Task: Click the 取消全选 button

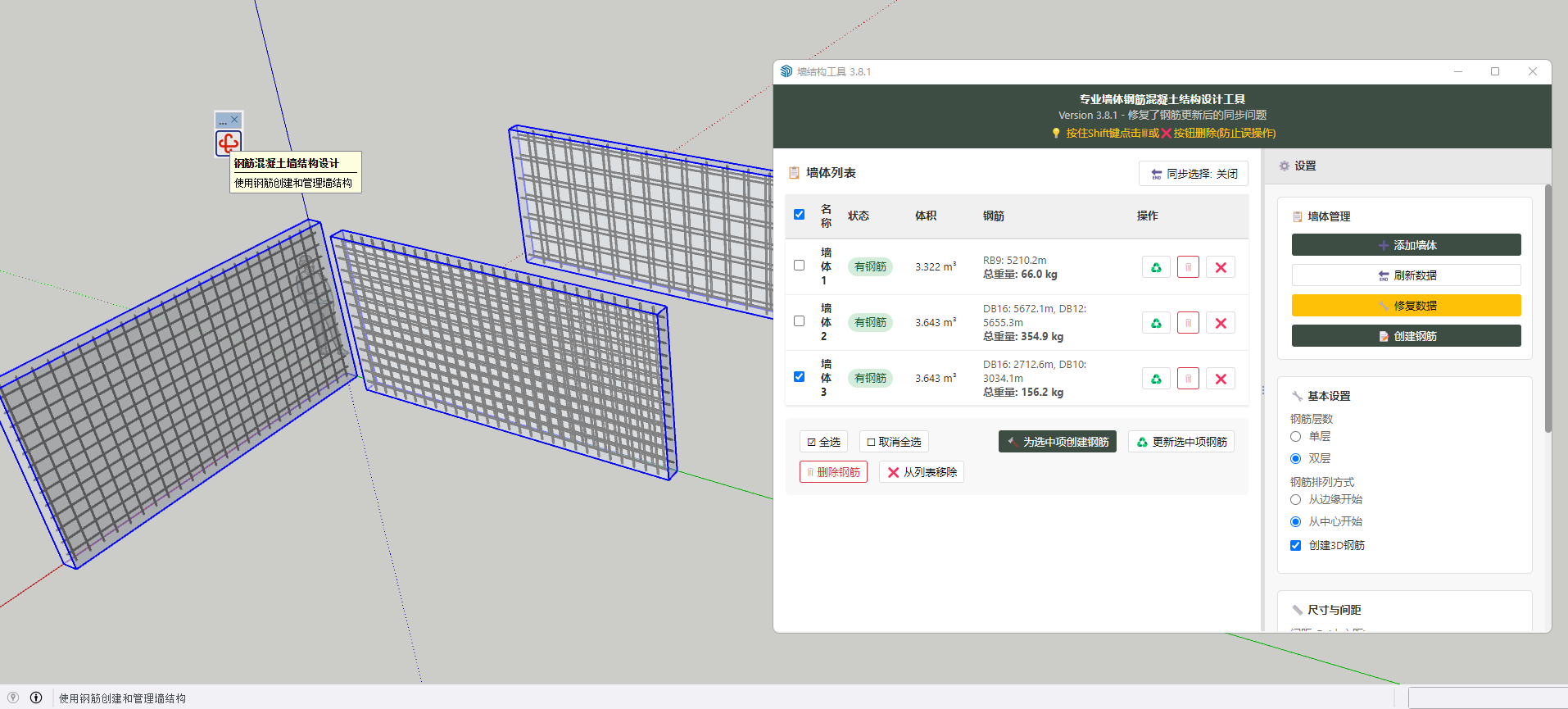Action: pyautogui.click(x=894, y=442)
